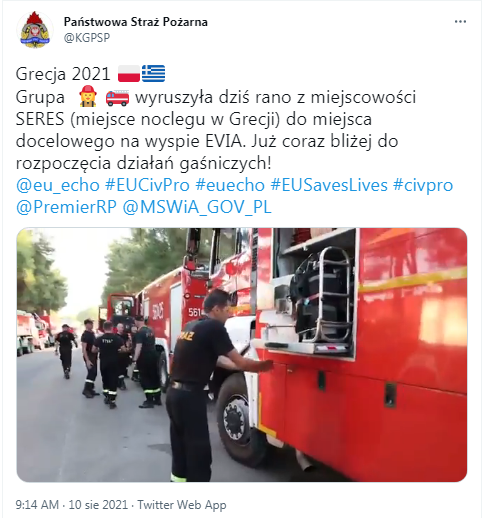
Task: Click the 9:14 AM timestamp
Action: point(37,505)
